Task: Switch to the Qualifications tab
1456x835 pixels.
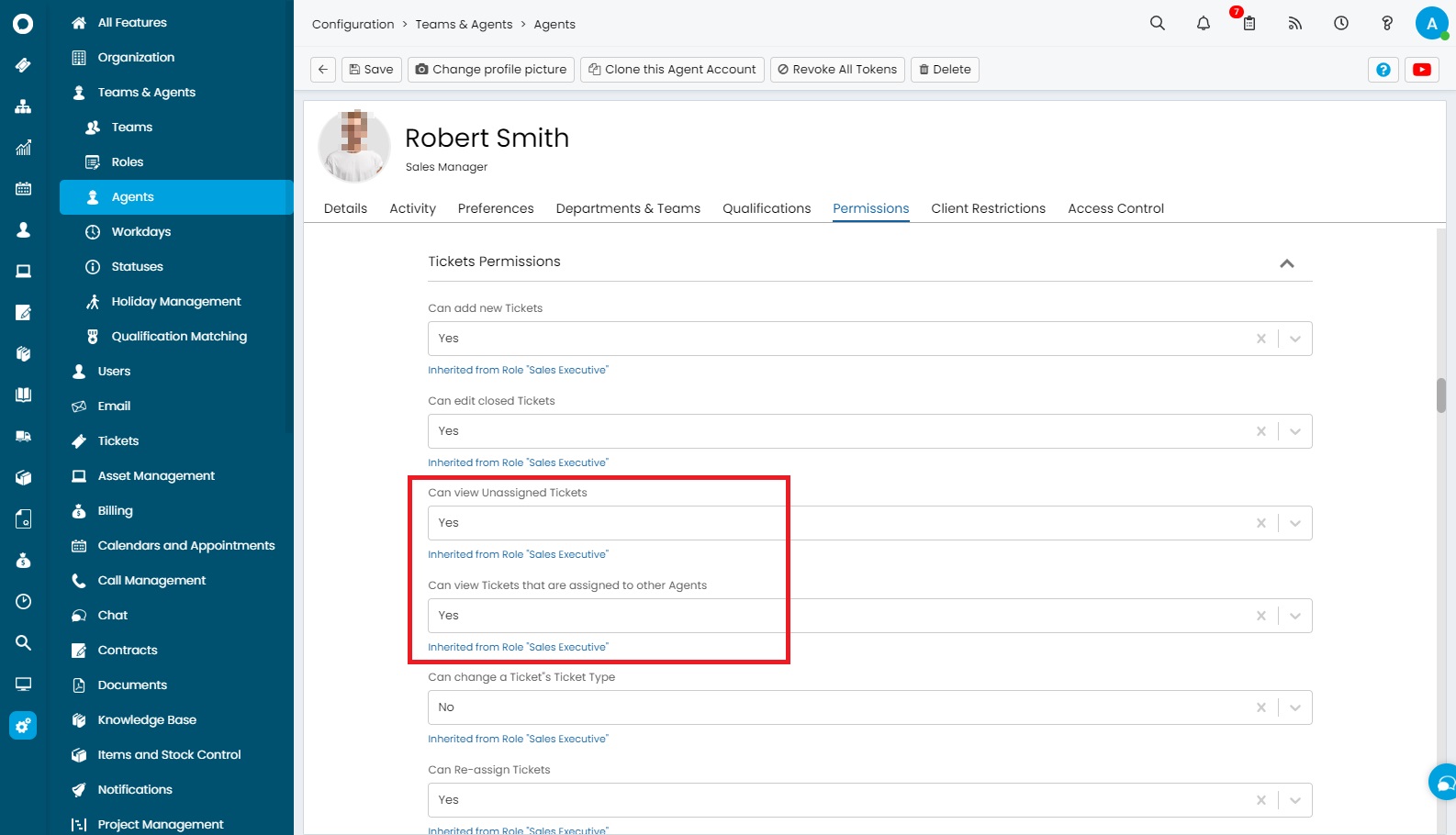Action: click(767, 208)
